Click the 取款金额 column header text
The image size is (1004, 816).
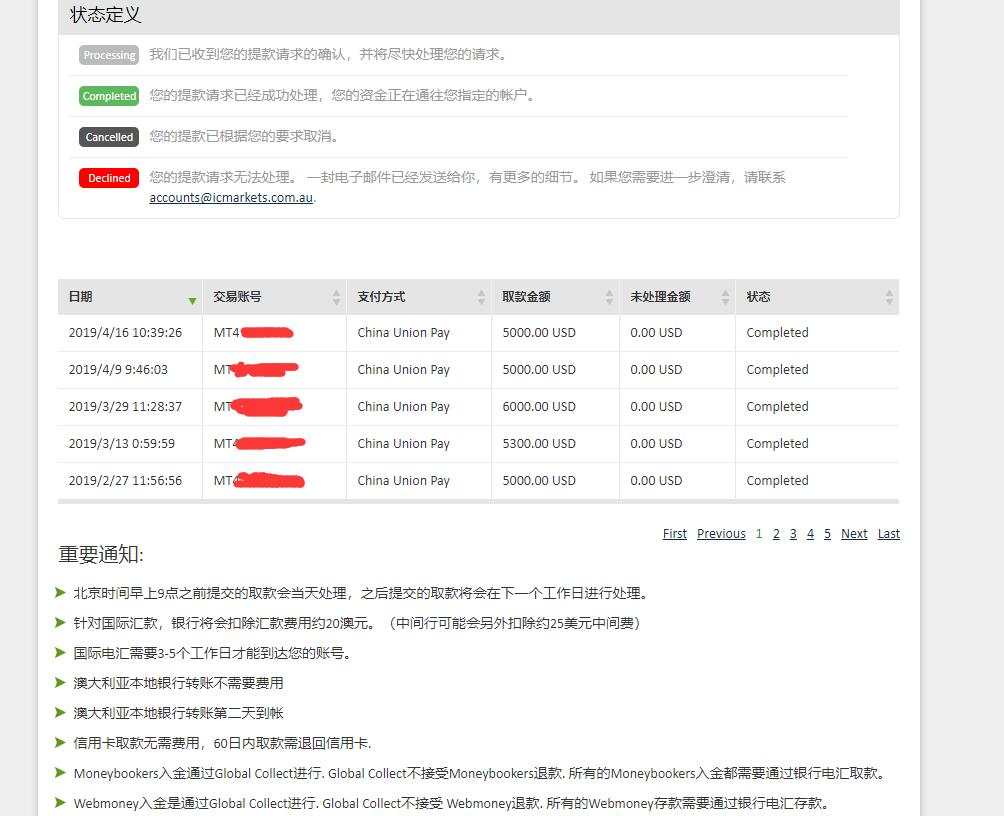[526, 297]
